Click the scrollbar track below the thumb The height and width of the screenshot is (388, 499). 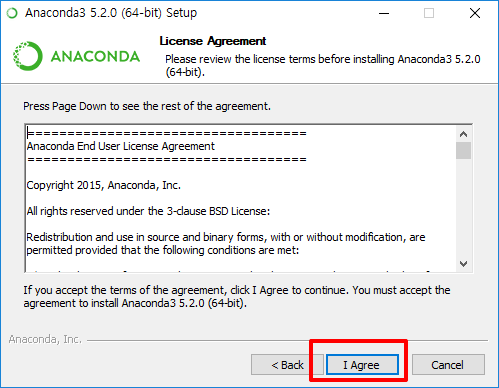[463, 208]
